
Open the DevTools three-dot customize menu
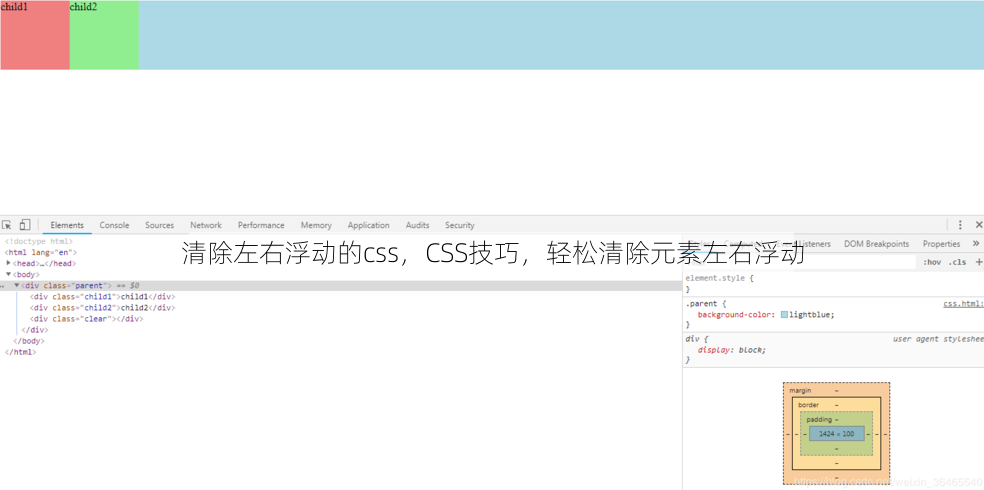click(x=960, y=225)
